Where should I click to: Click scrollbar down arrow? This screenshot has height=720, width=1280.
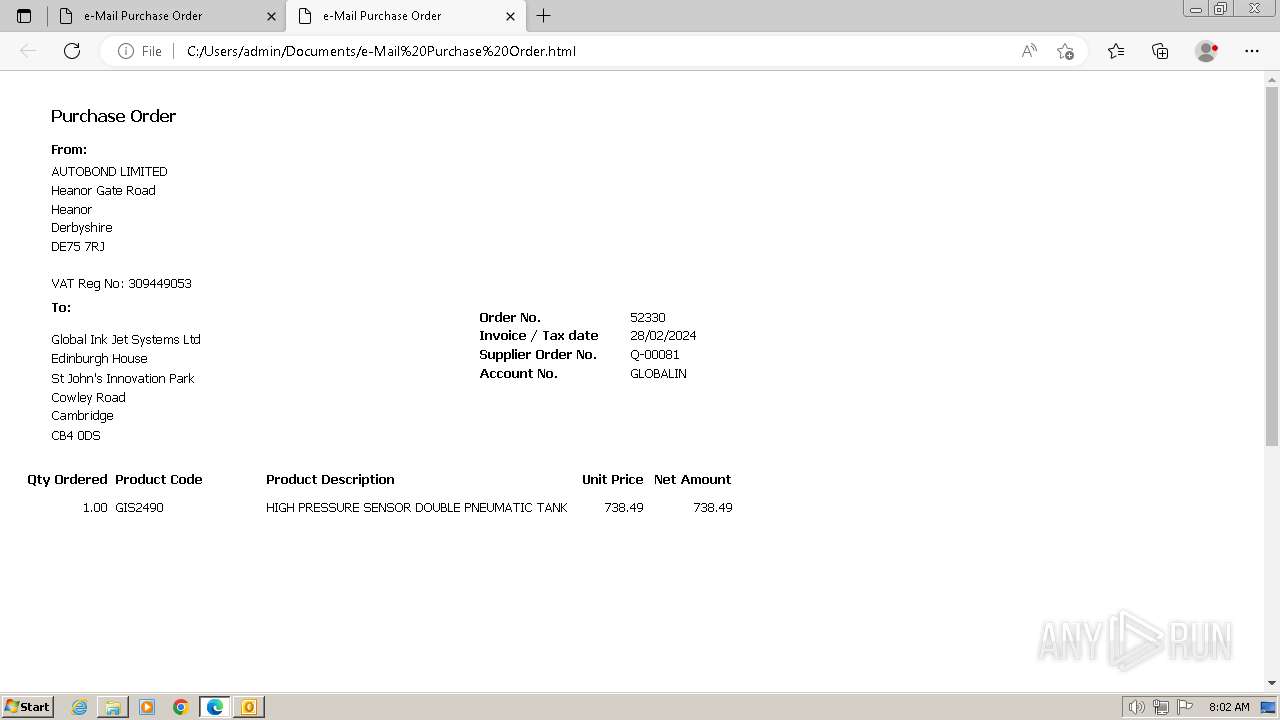pos(1272,683)
